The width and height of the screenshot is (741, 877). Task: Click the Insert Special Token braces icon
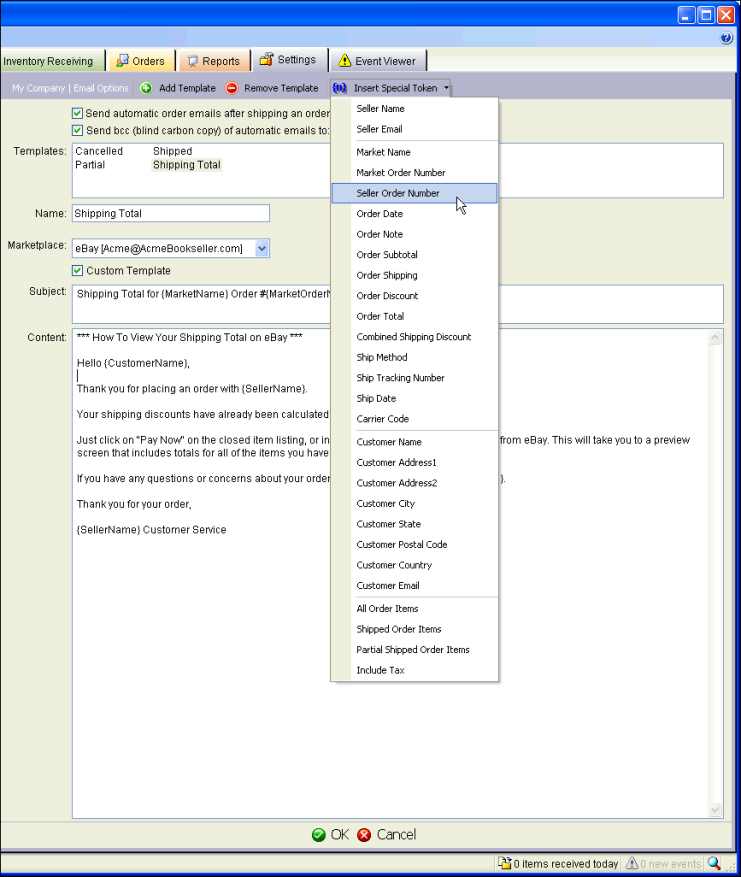coord(339,88)
